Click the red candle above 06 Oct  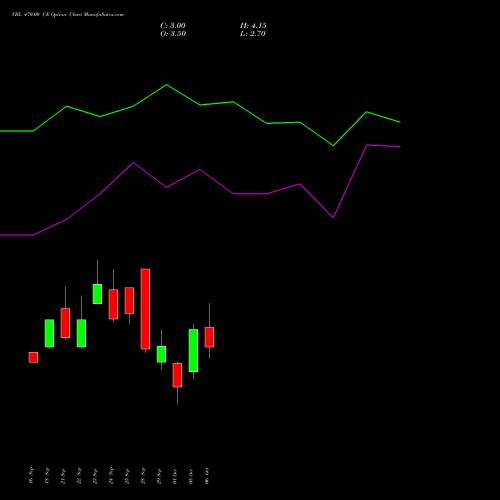(209, 337)
